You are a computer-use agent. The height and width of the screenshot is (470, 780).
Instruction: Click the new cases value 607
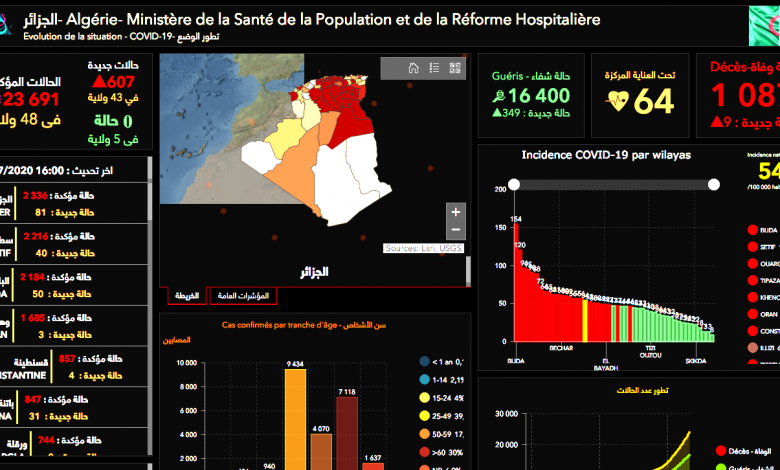(x=121, y=82)
